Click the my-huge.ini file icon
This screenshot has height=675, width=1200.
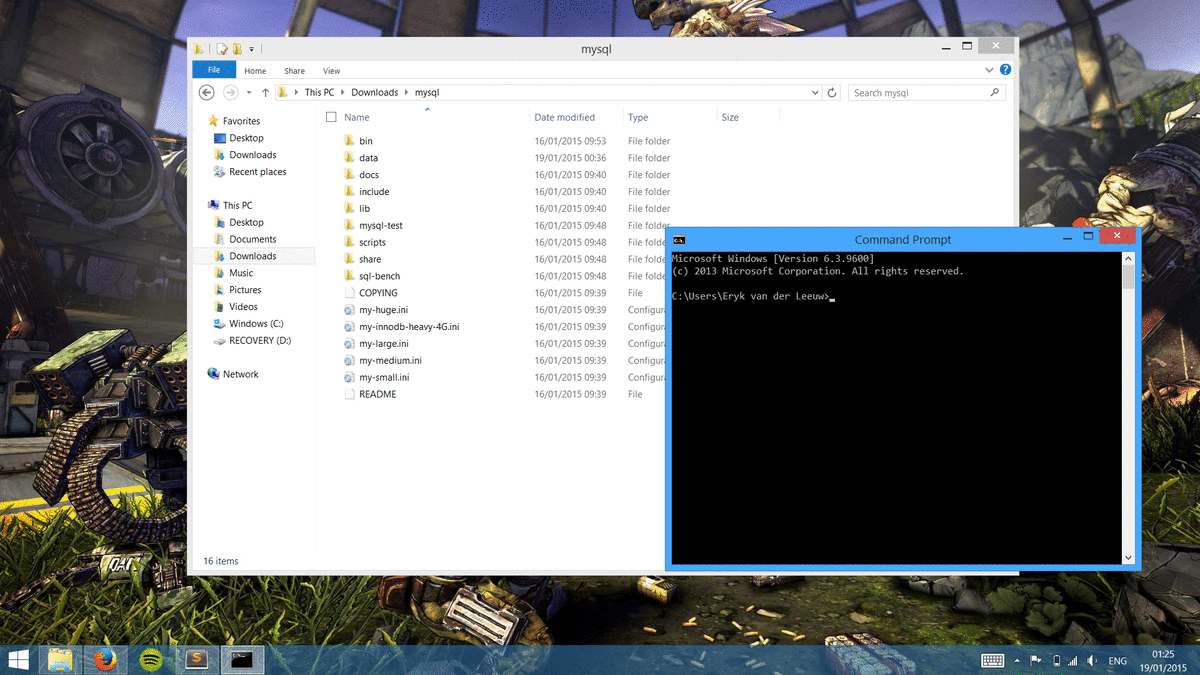click(349, 310)
